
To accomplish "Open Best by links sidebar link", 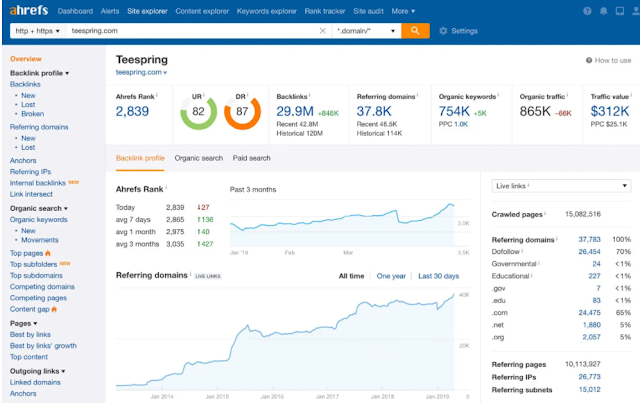I will (x=30, y=335).
